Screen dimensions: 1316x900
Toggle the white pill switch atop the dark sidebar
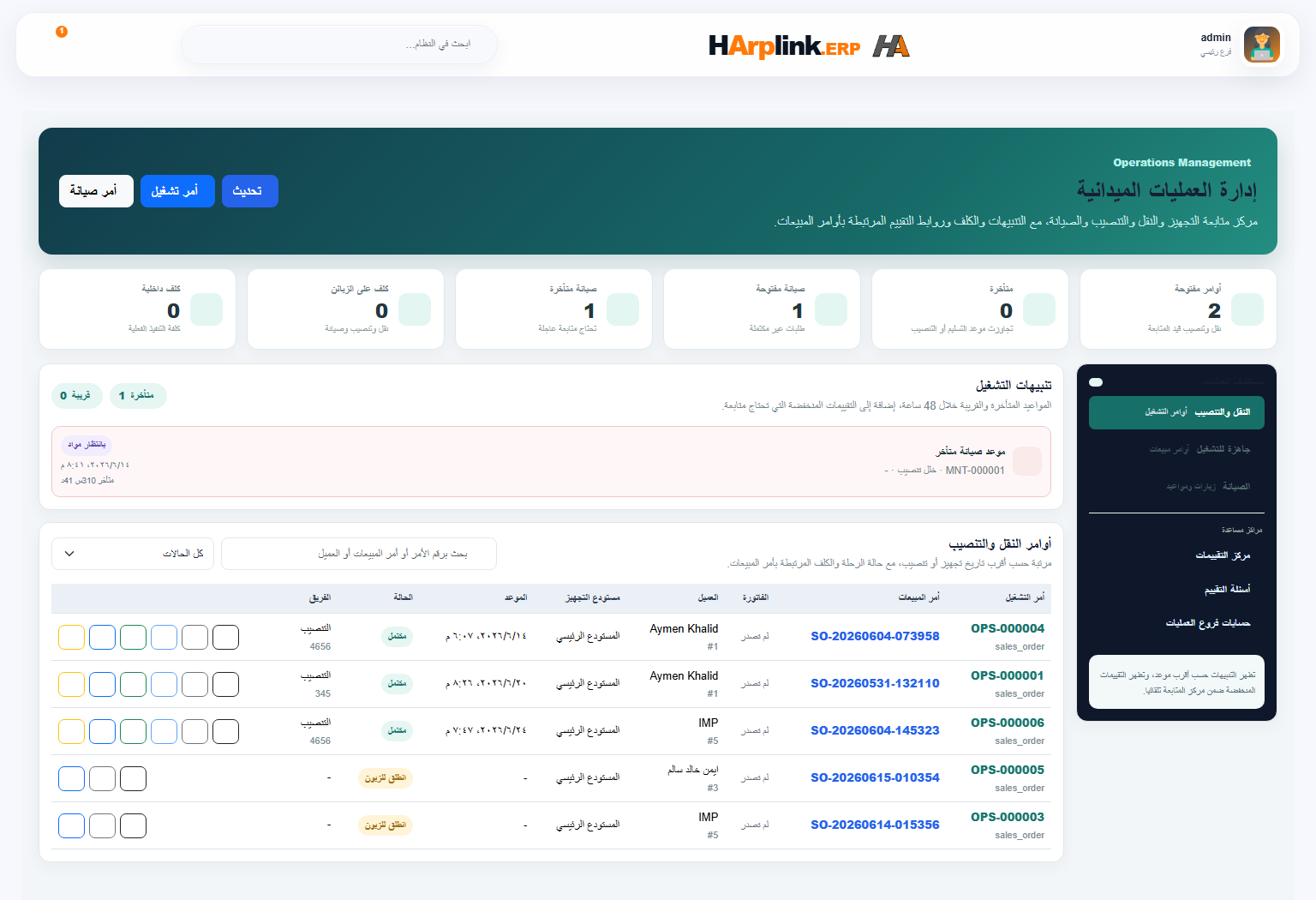(1096, 382)
